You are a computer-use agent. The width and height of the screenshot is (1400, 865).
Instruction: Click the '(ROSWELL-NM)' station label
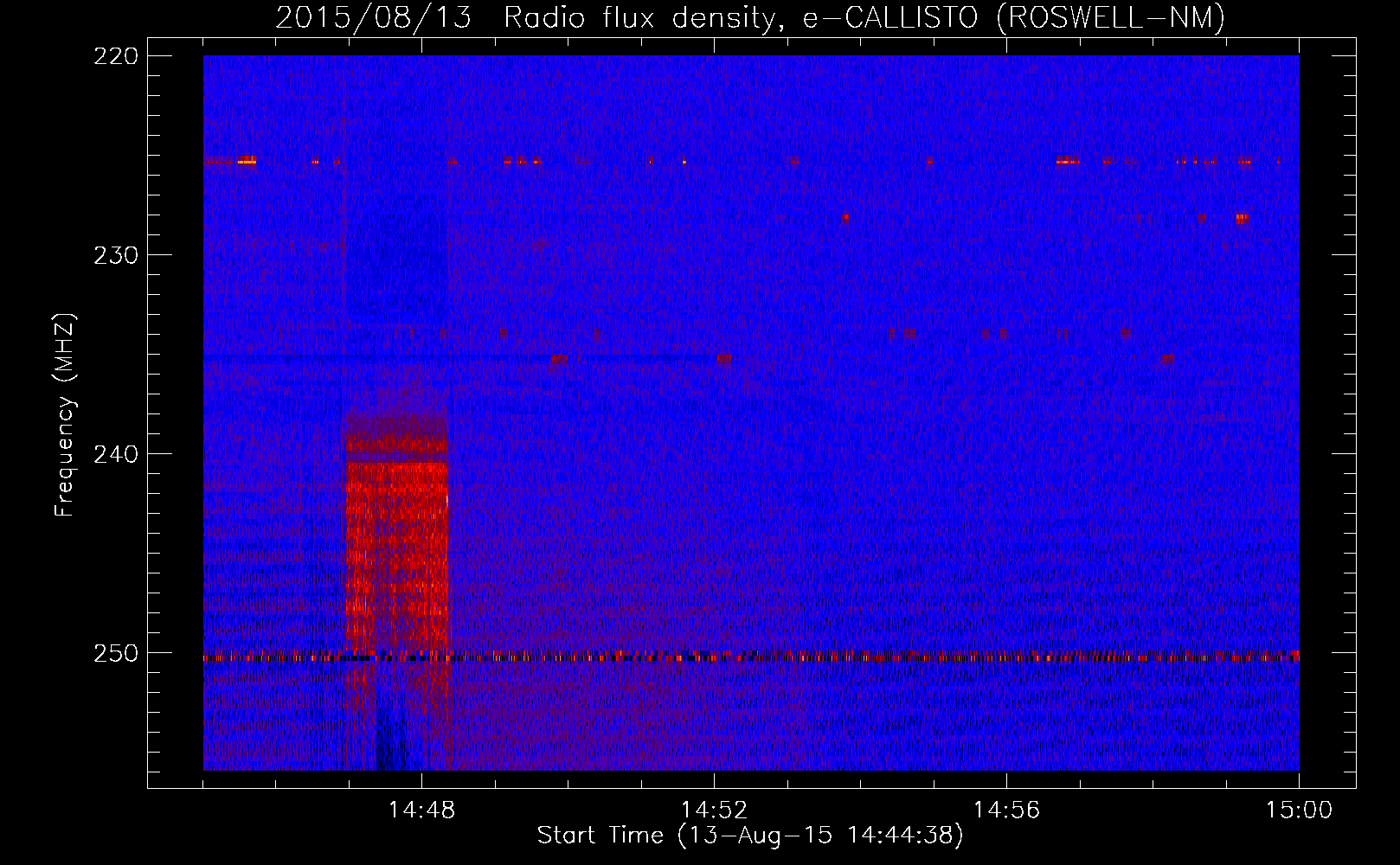tap(1112, 17)
